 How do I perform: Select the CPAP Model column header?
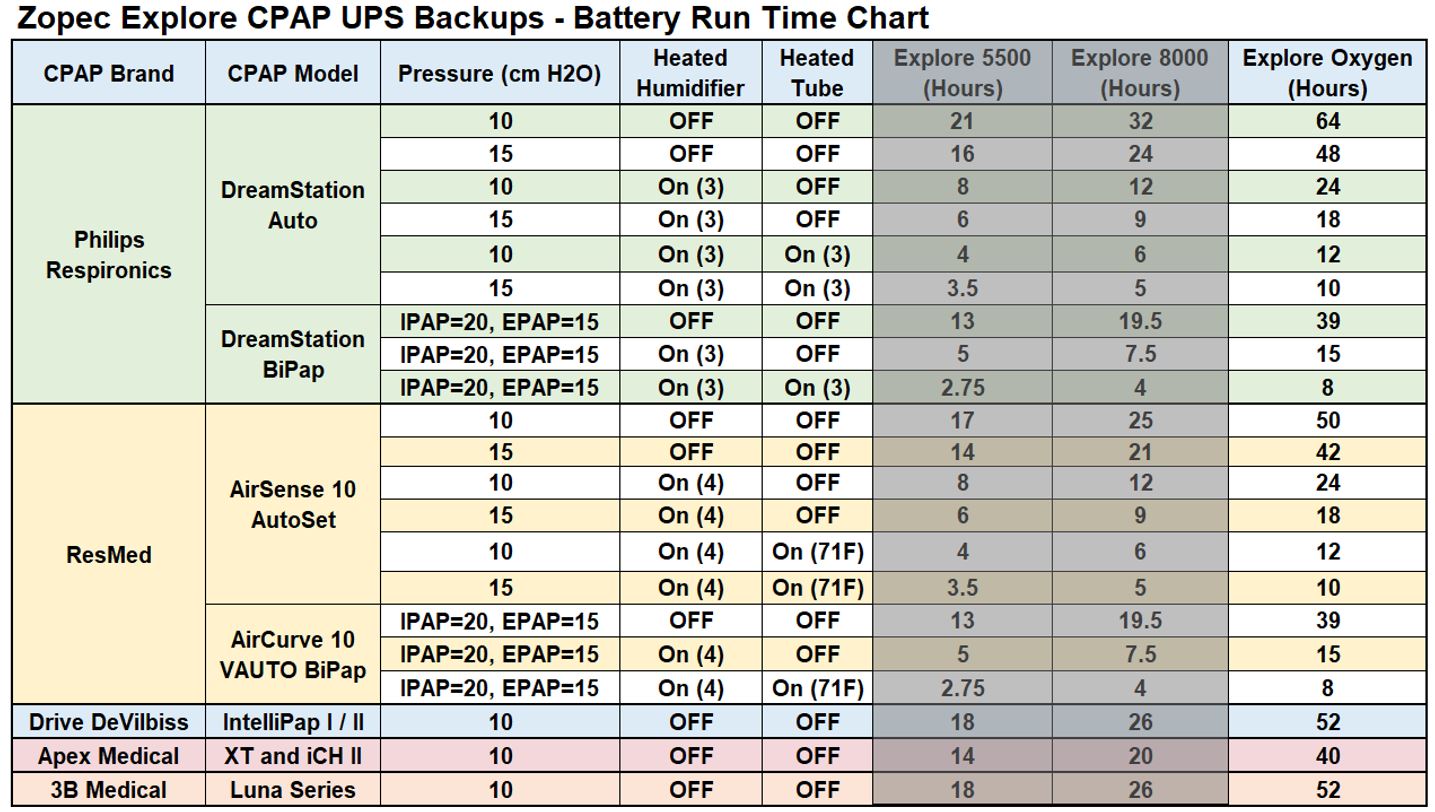292,73
